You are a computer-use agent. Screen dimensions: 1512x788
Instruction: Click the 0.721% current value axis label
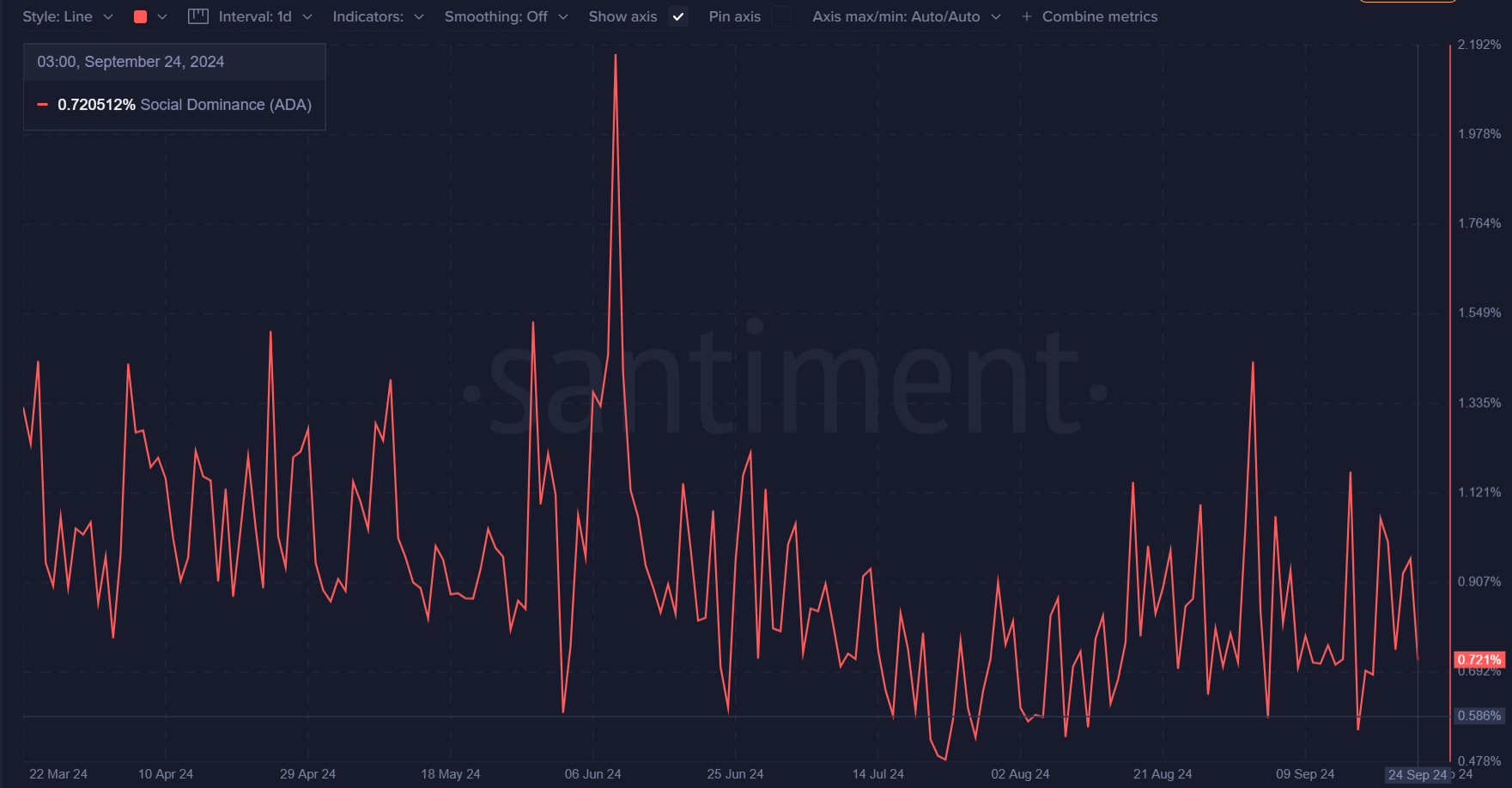[x=1479, y=660]
